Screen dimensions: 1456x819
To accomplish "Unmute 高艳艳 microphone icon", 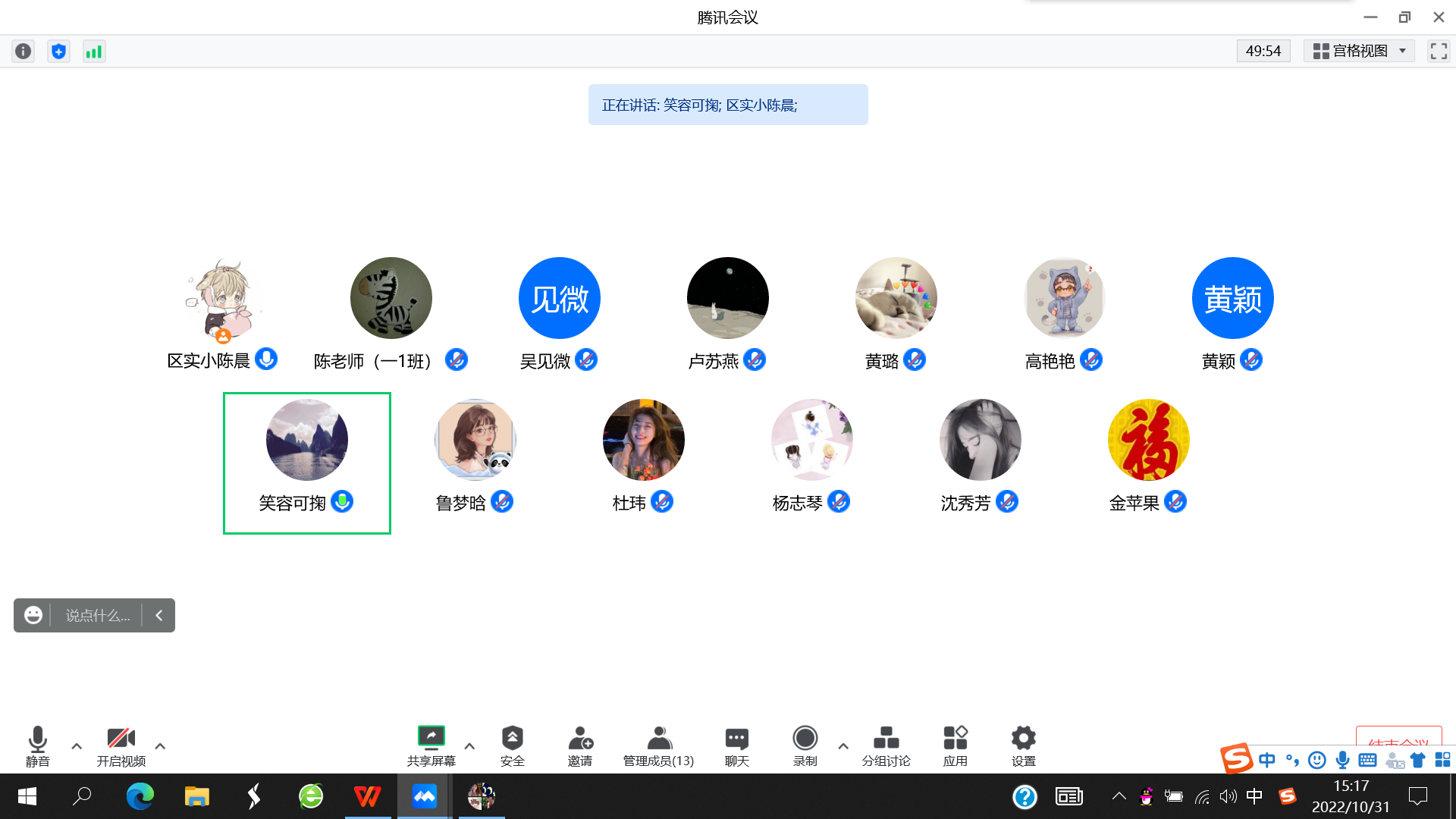I will pyautogui.click(x=1091, y=359).
